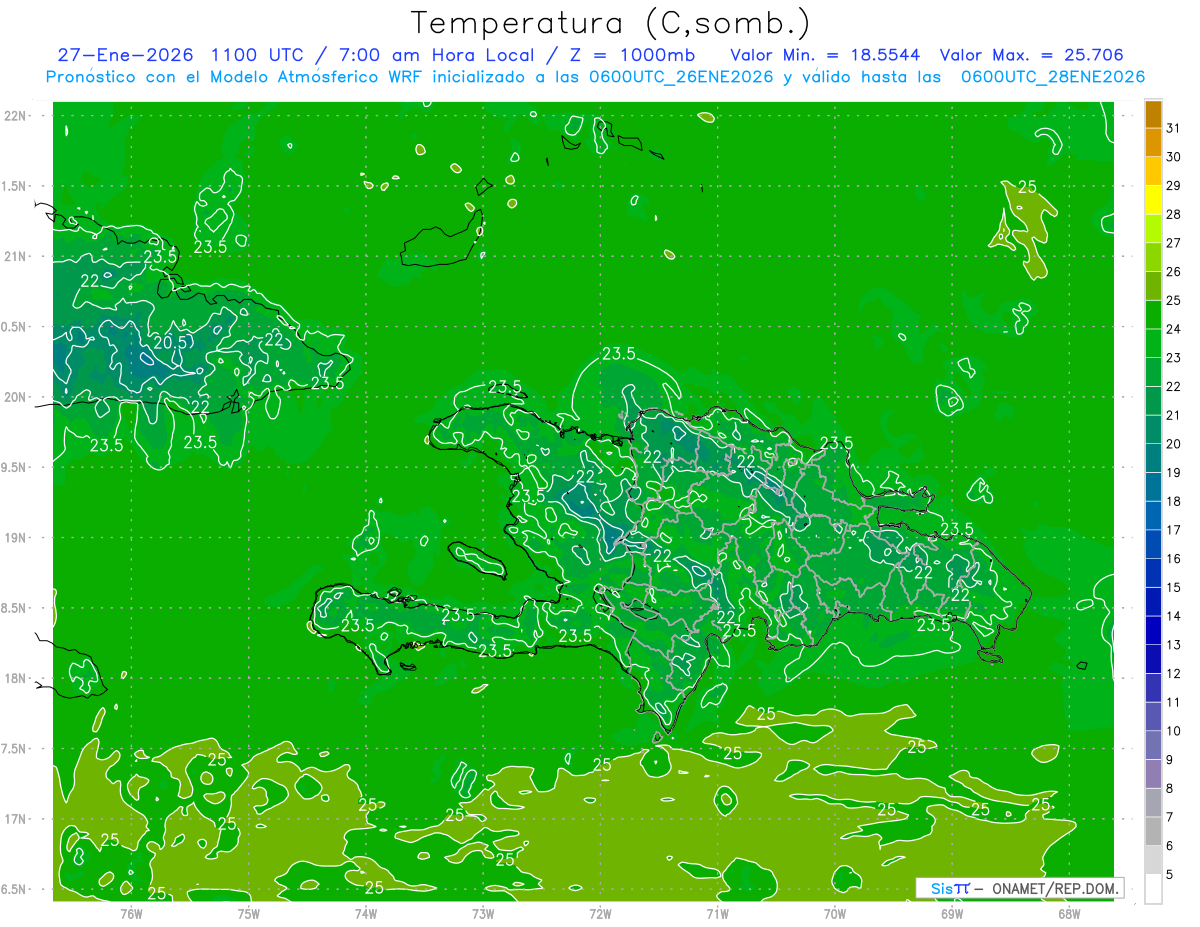Viewport: 1200px width, 927px height.
Task: Click the chart title 'Temperatura (C,somb.)'
Action: [x=610, y=23]
